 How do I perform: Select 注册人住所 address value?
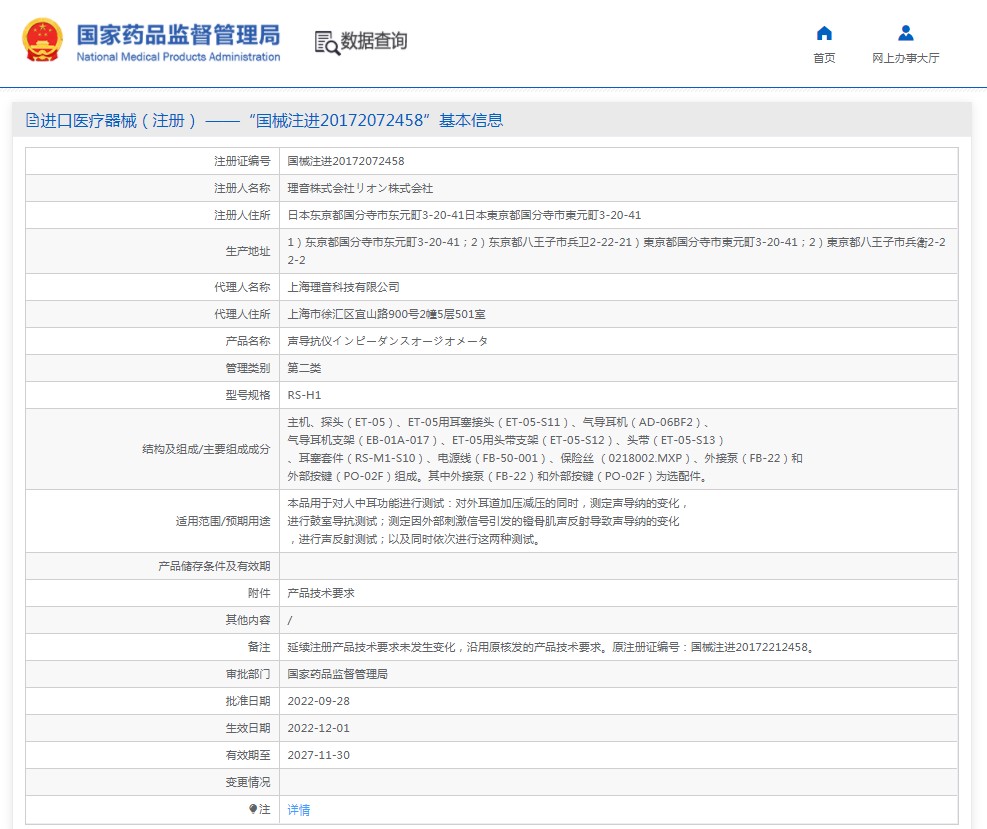pos(464,215)
